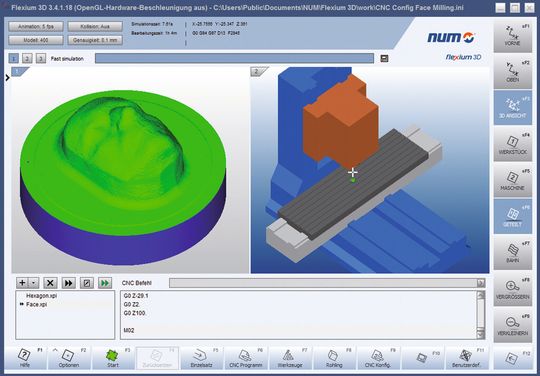Screen dimensions: 540x376
Task: Toggle the Geteilt split view
Action: click(x=512, y=217)
